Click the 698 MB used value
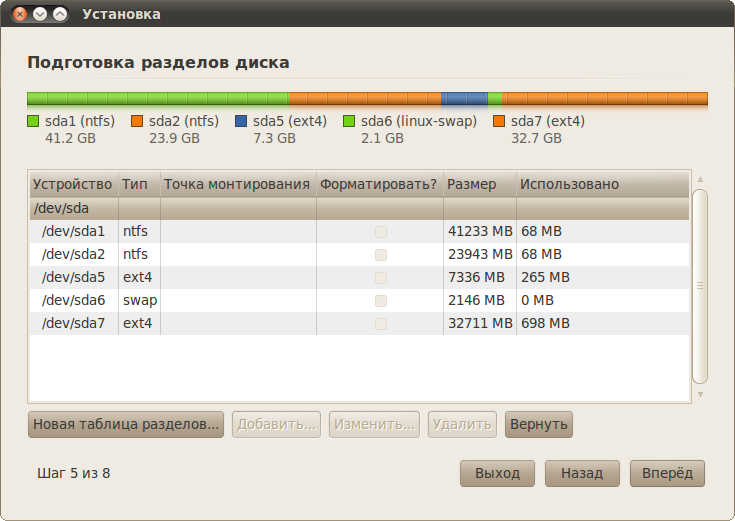Viewport: 735px width, 521px height. coord(545,323)
